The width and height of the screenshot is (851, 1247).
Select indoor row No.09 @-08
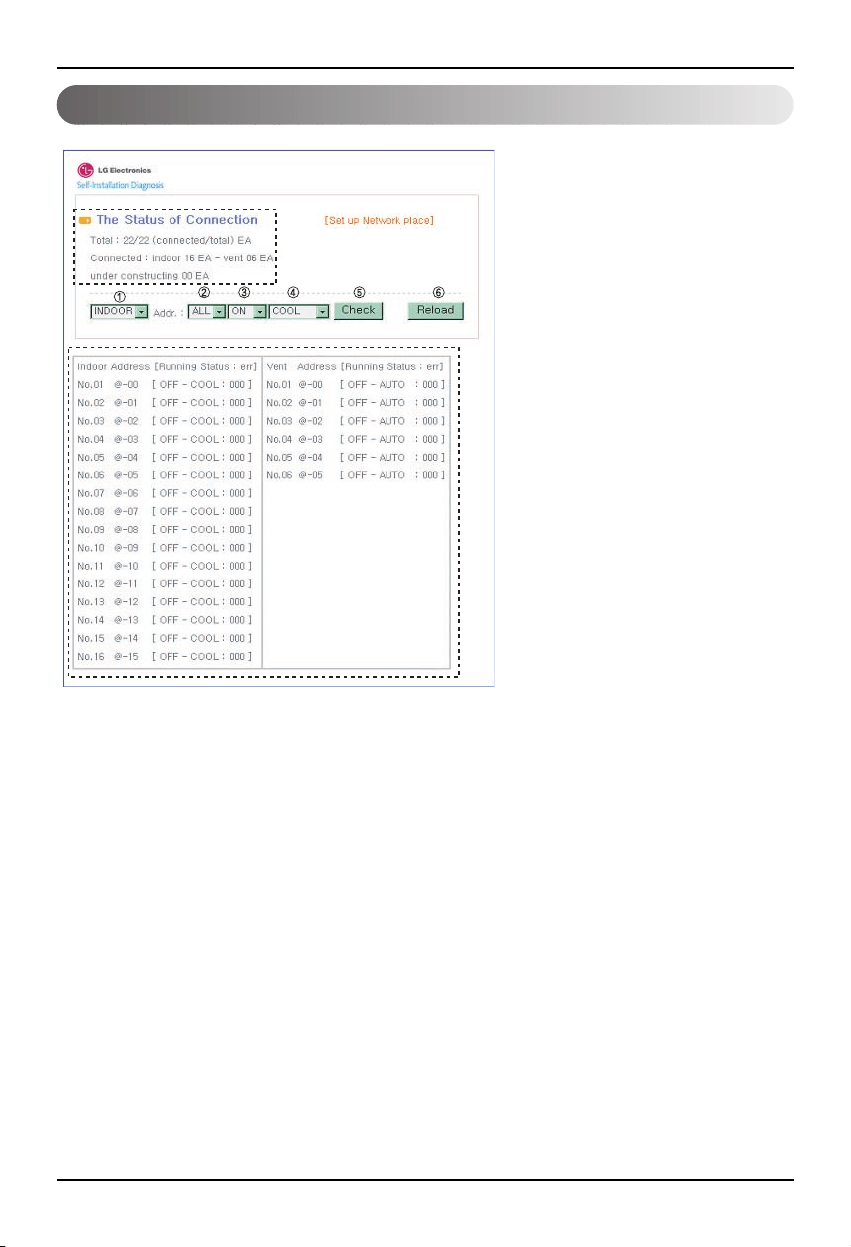click(165, 529)
